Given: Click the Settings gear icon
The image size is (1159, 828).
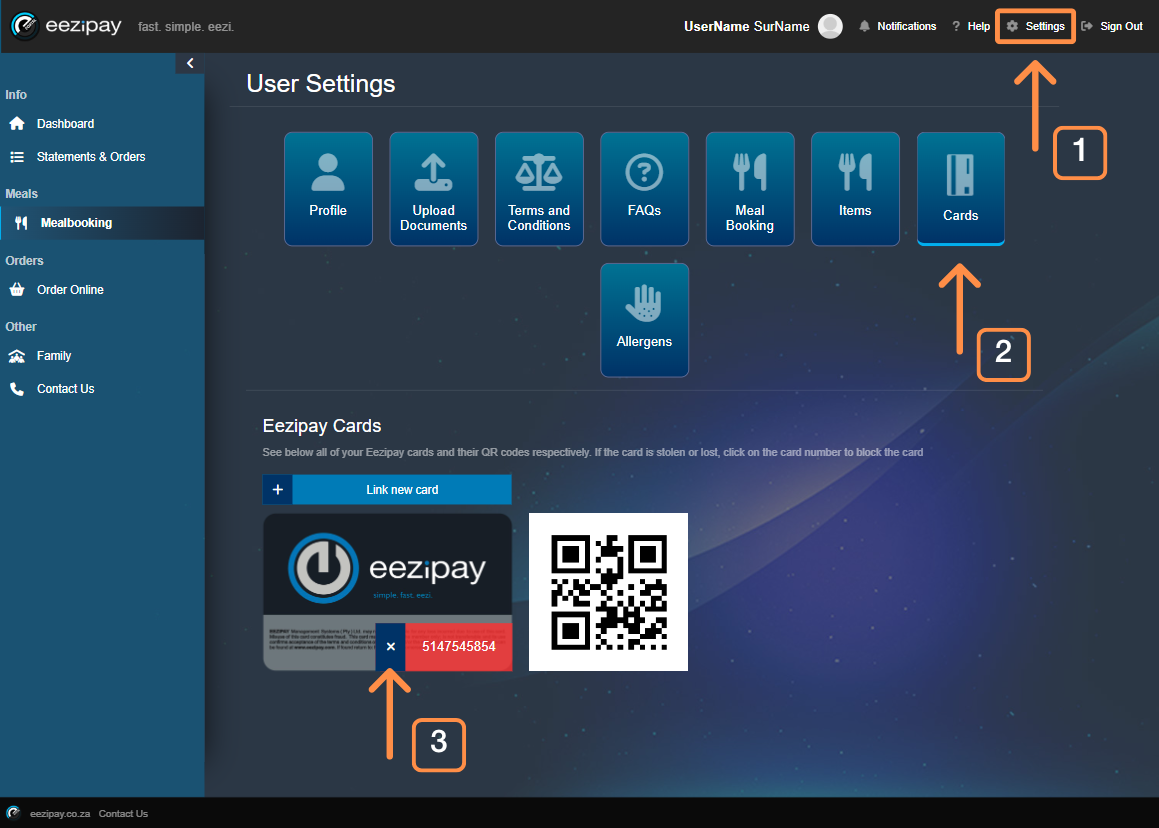Looking at the screenshot, I should tap(1012, 27).
